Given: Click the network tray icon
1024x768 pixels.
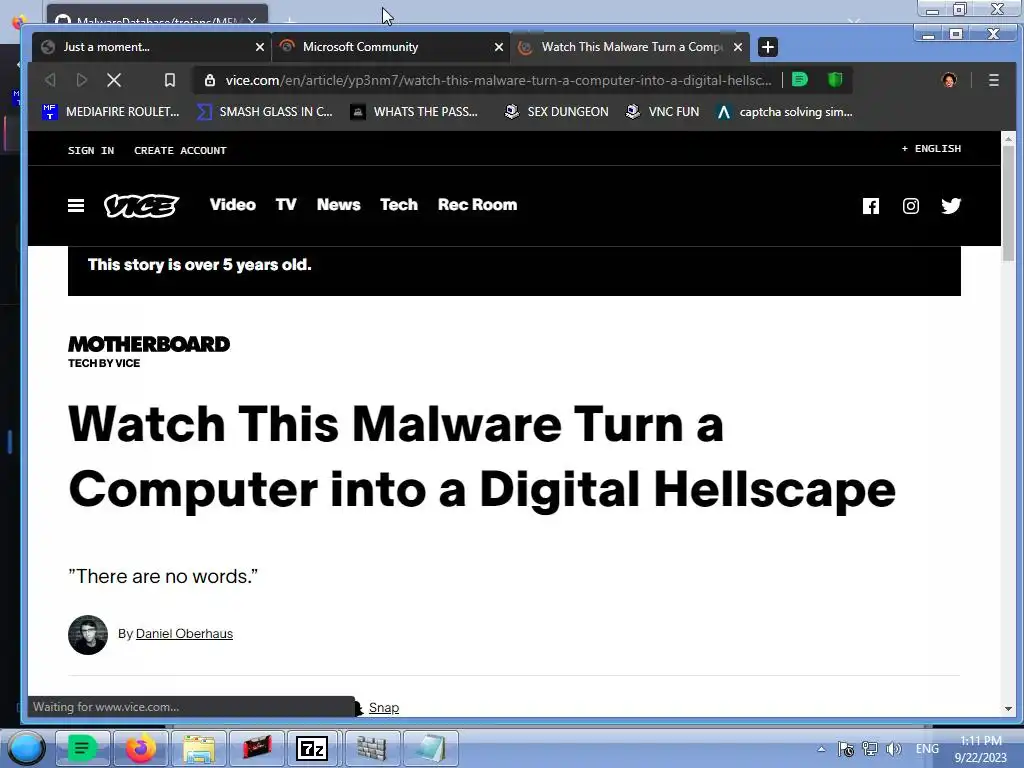Looking at the screenshot, I should [x=869, y=749].
